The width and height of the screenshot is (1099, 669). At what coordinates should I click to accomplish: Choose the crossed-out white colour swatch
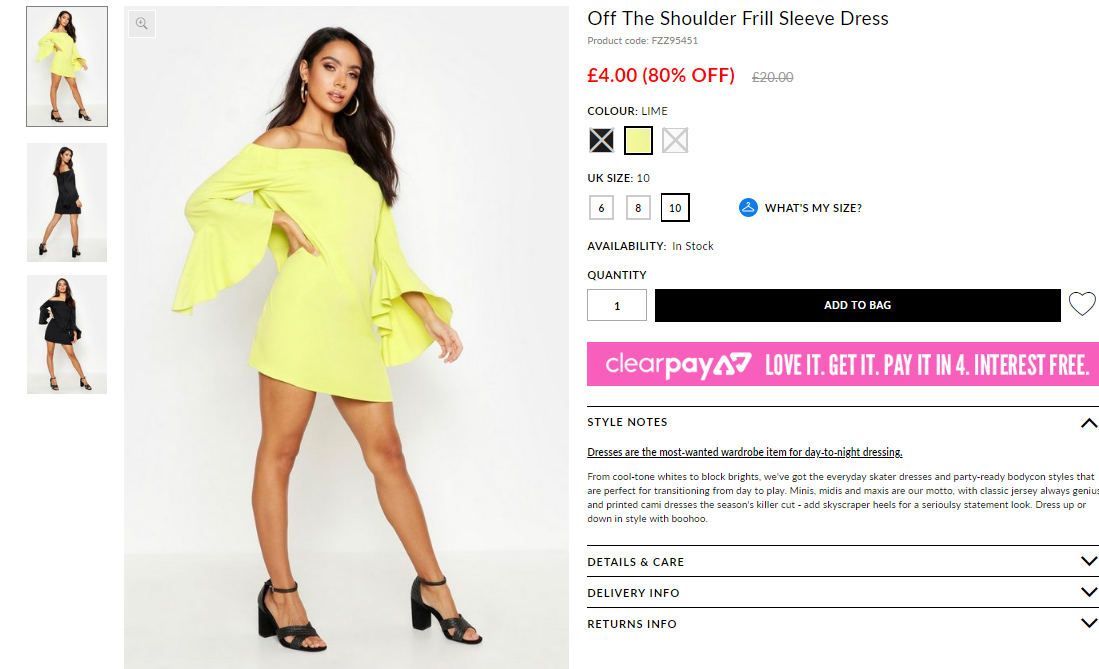pyautogui.click(x=675, y=140)
